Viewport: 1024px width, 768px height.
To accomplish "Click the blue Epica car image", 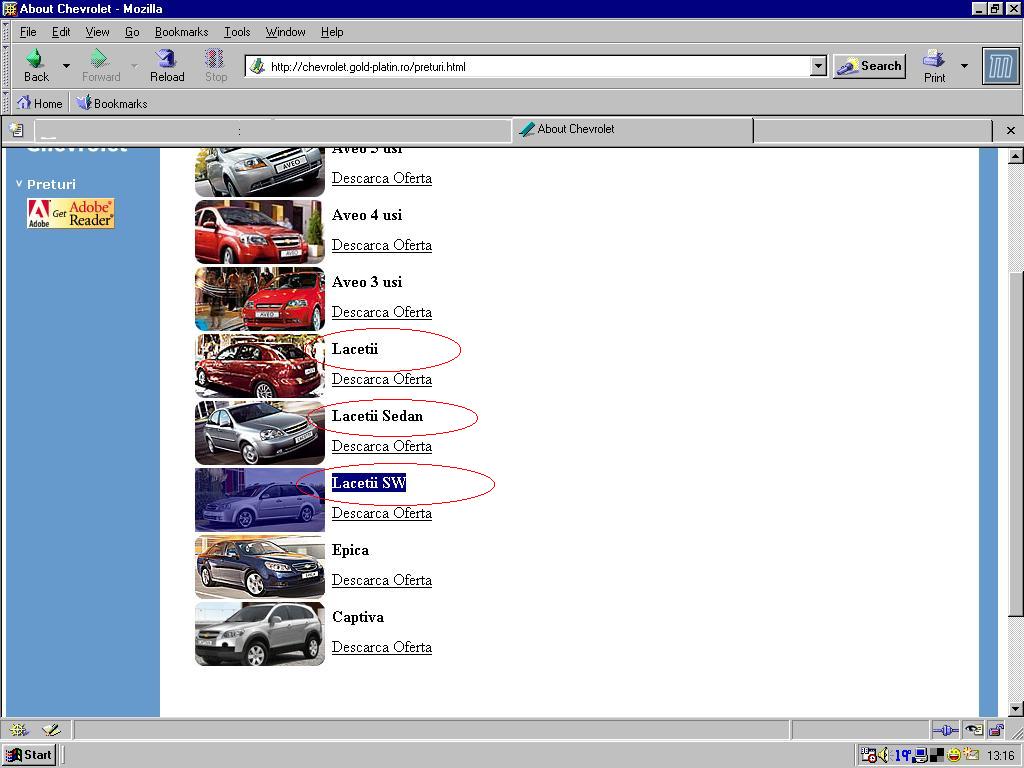I will tap(260, 567).
